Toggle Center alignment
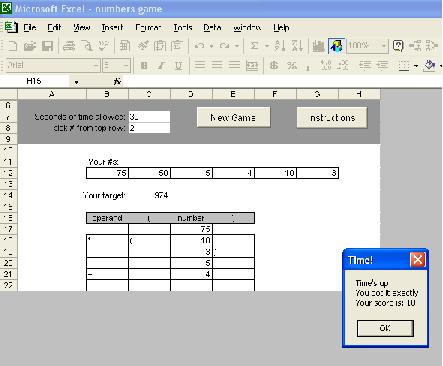Viewport: 443px width, 366px height. (217, 65)
